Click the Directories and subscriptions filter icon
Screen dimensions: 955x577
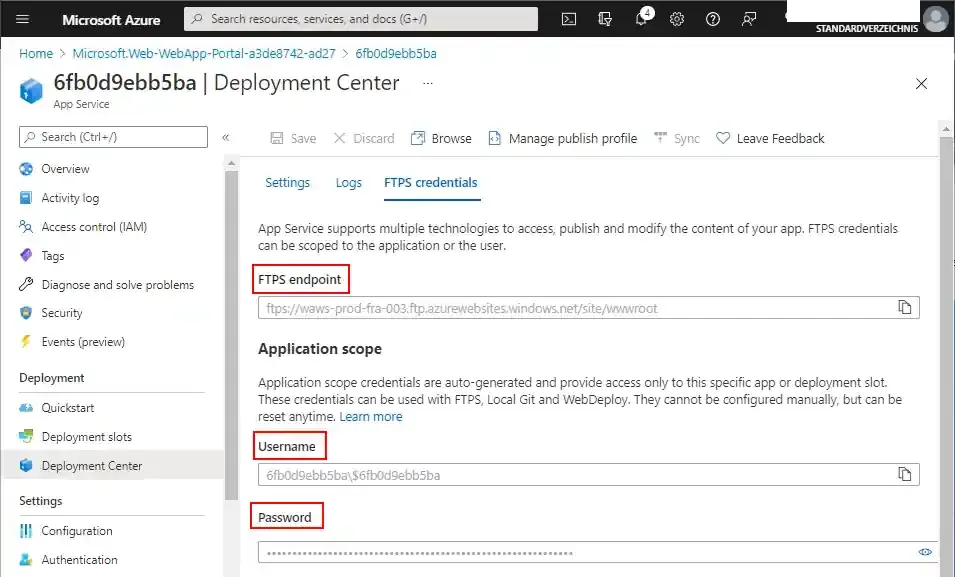[x=604, y=18]
